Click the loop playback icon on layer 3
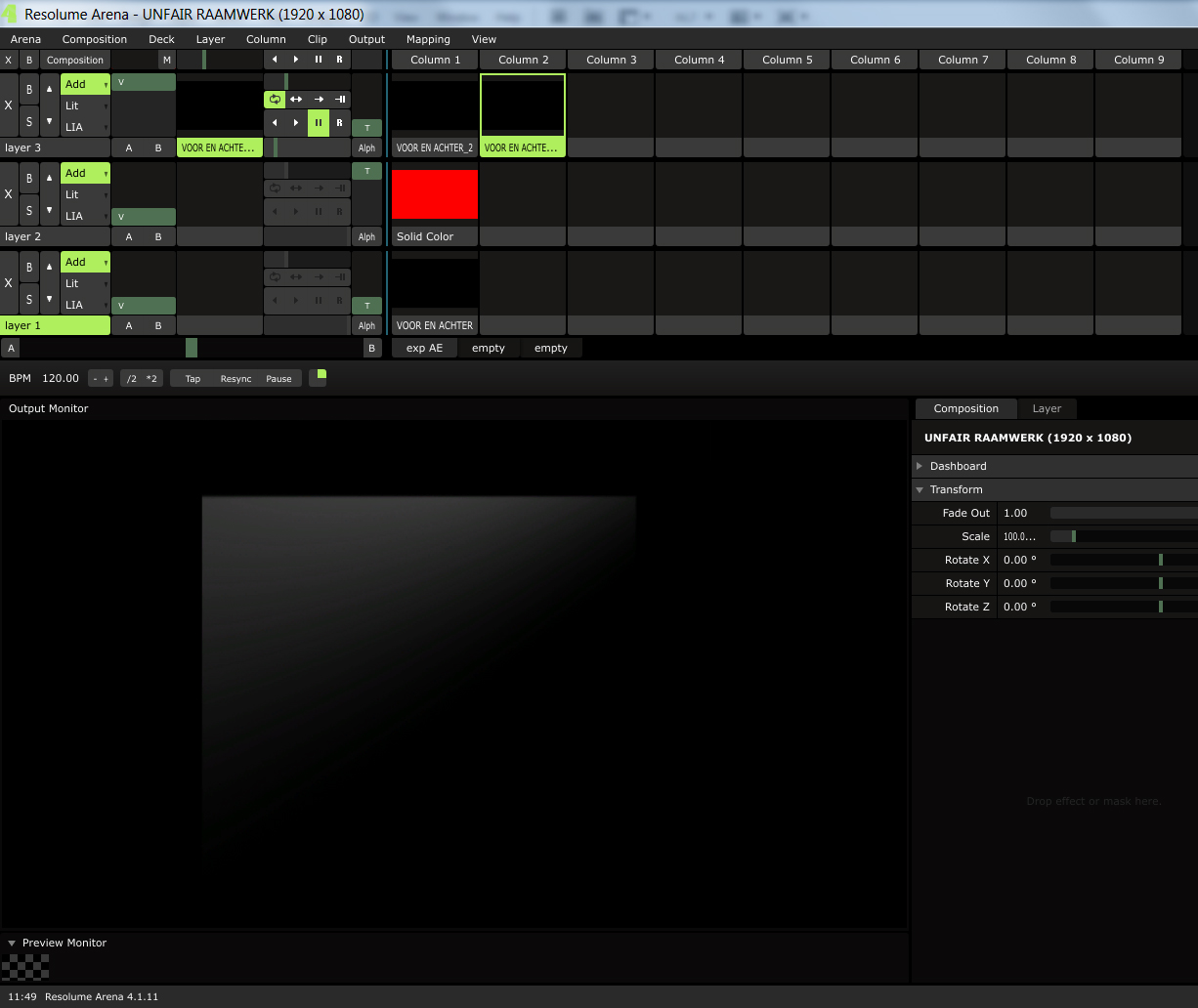The image size is (1198, 1008). (275, 99)
